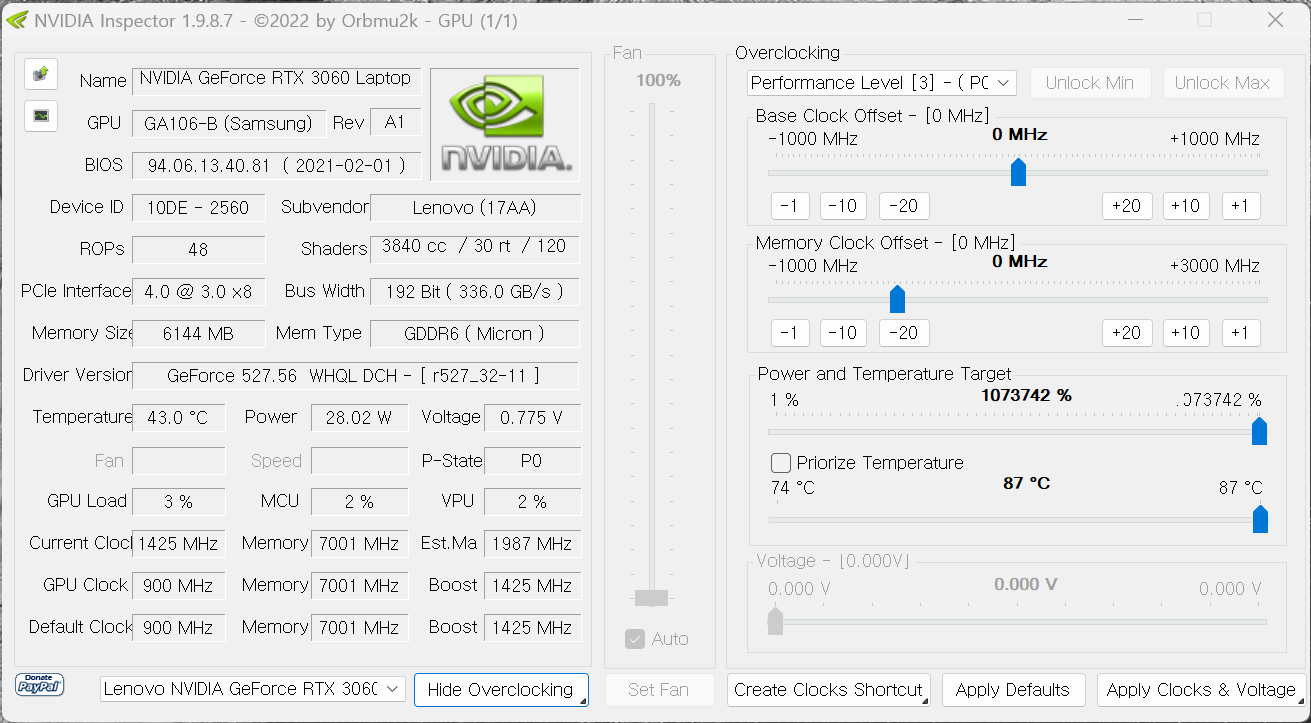Toggle the Priorize Temperature checkbox

[x=781, y=463]
